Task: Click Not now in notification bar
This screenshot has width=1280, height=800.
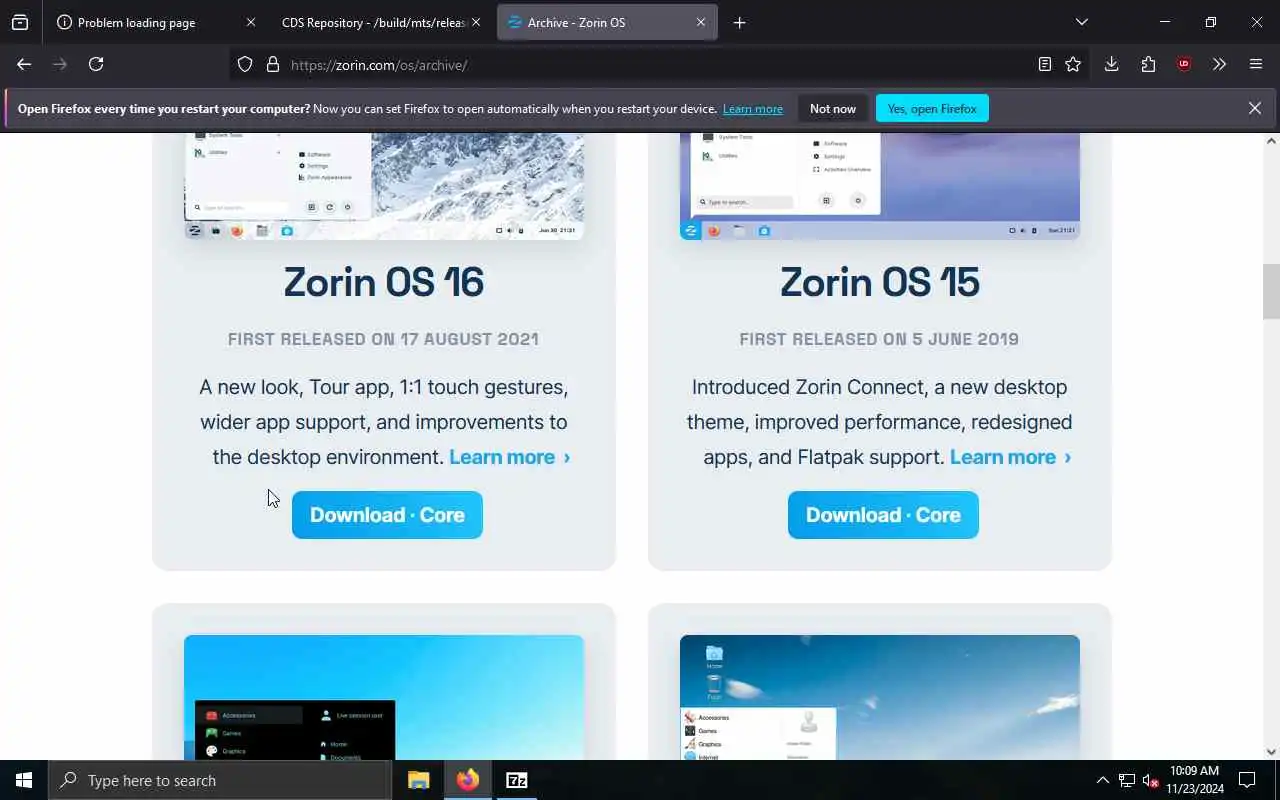Action: [x=833, y=108]
